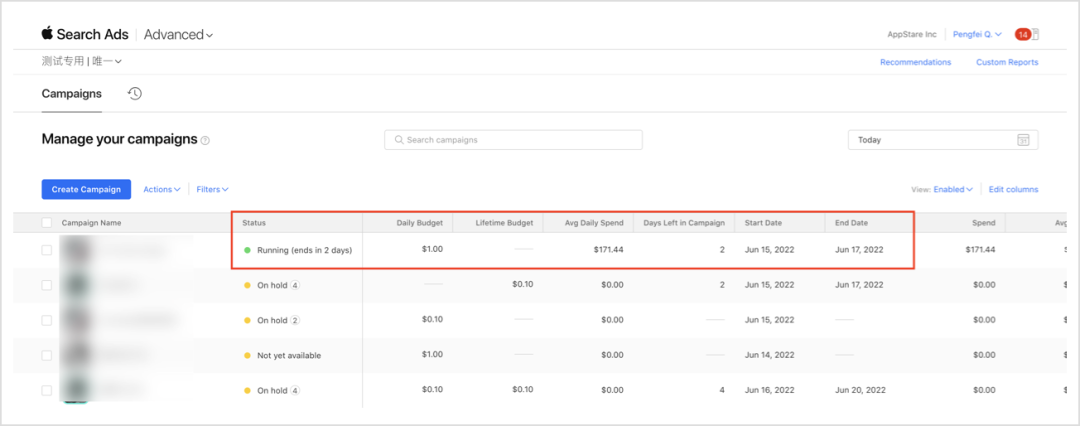Check the box for the Running campaign row
This screenshot has width=1080, height=426.
47,250
